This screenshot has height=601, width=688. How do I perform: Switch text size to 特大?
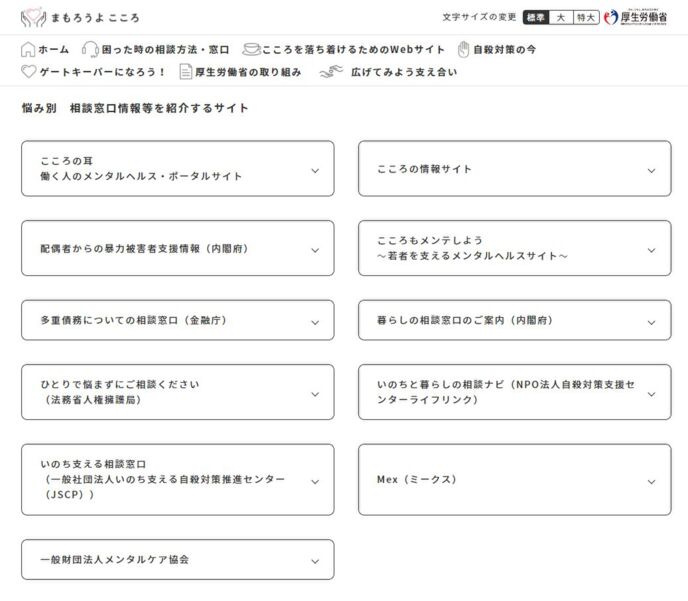coord(586,17)
